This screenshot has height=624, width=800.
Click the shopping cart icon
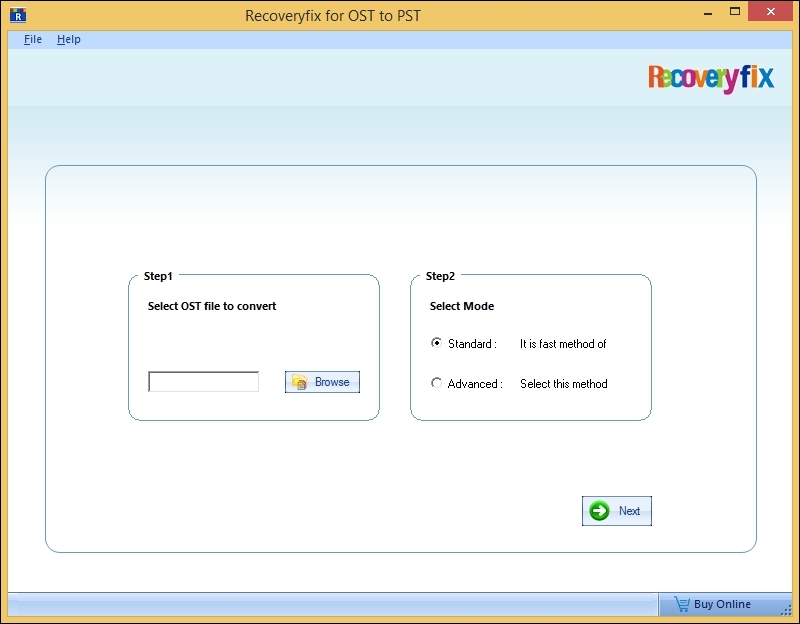click(682, 604)
